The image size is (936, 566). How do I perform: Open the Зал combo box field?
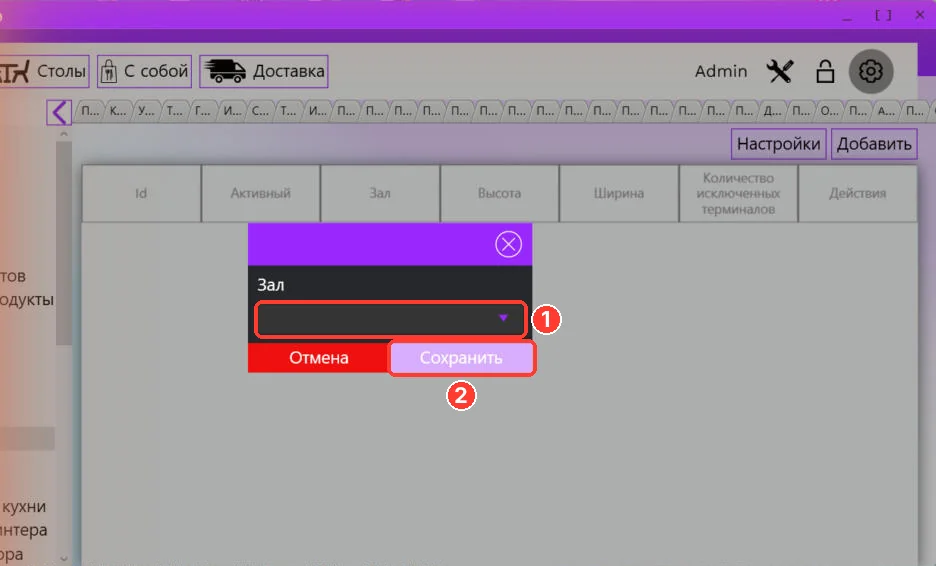click(391, 319)
